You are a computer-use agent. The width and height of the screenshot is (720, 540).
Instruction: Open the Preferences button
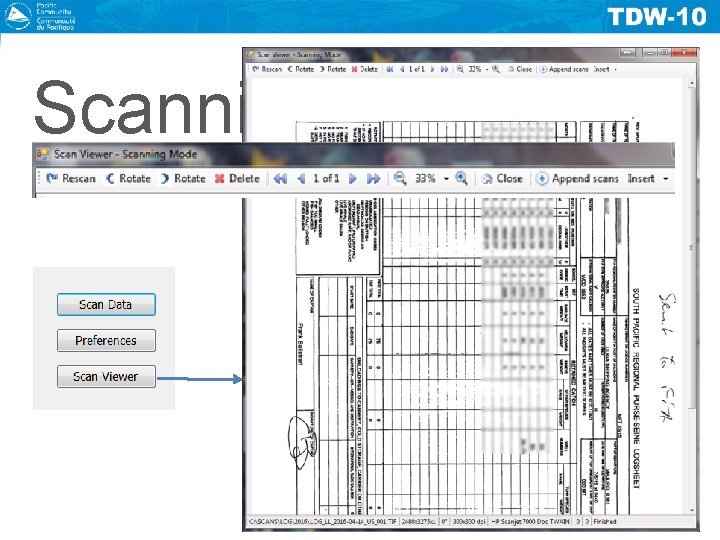[106, 341]
